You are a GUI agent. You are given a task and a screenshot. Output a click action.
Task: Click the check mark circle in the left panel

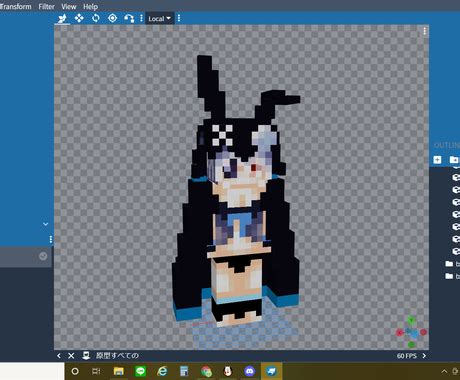[43, 256]
